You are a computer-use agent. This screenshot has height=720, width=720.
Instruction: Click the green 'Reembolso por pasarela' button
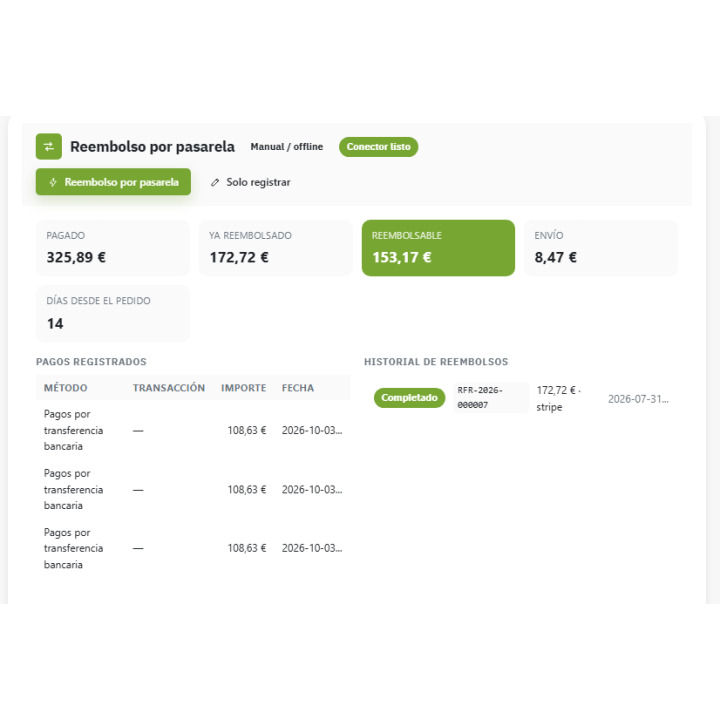click(x=113, y=182)
